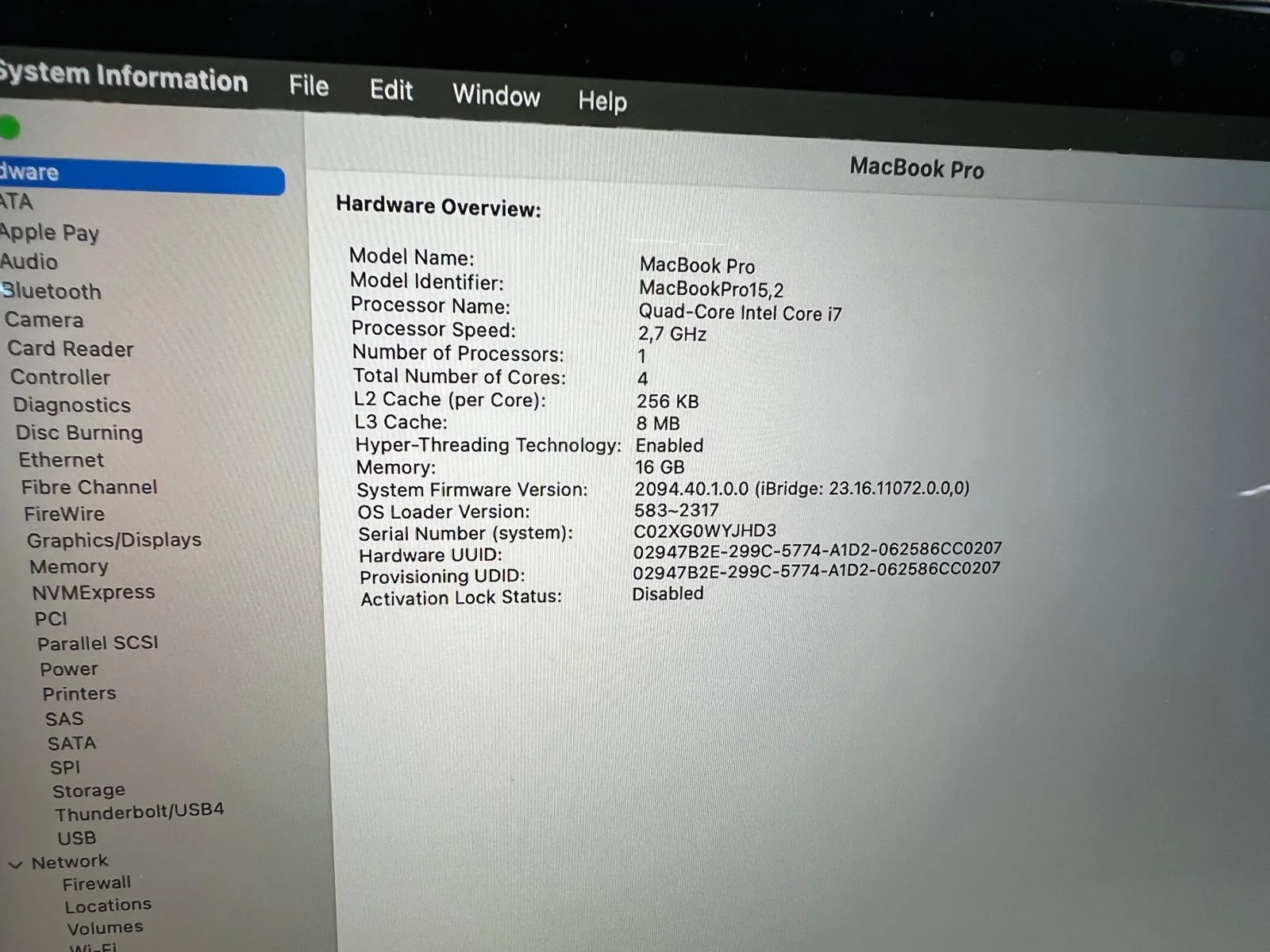Open the Window menu
This screenshot has height=952, width=1270.
pyautogui.click(x=496, y=96)
